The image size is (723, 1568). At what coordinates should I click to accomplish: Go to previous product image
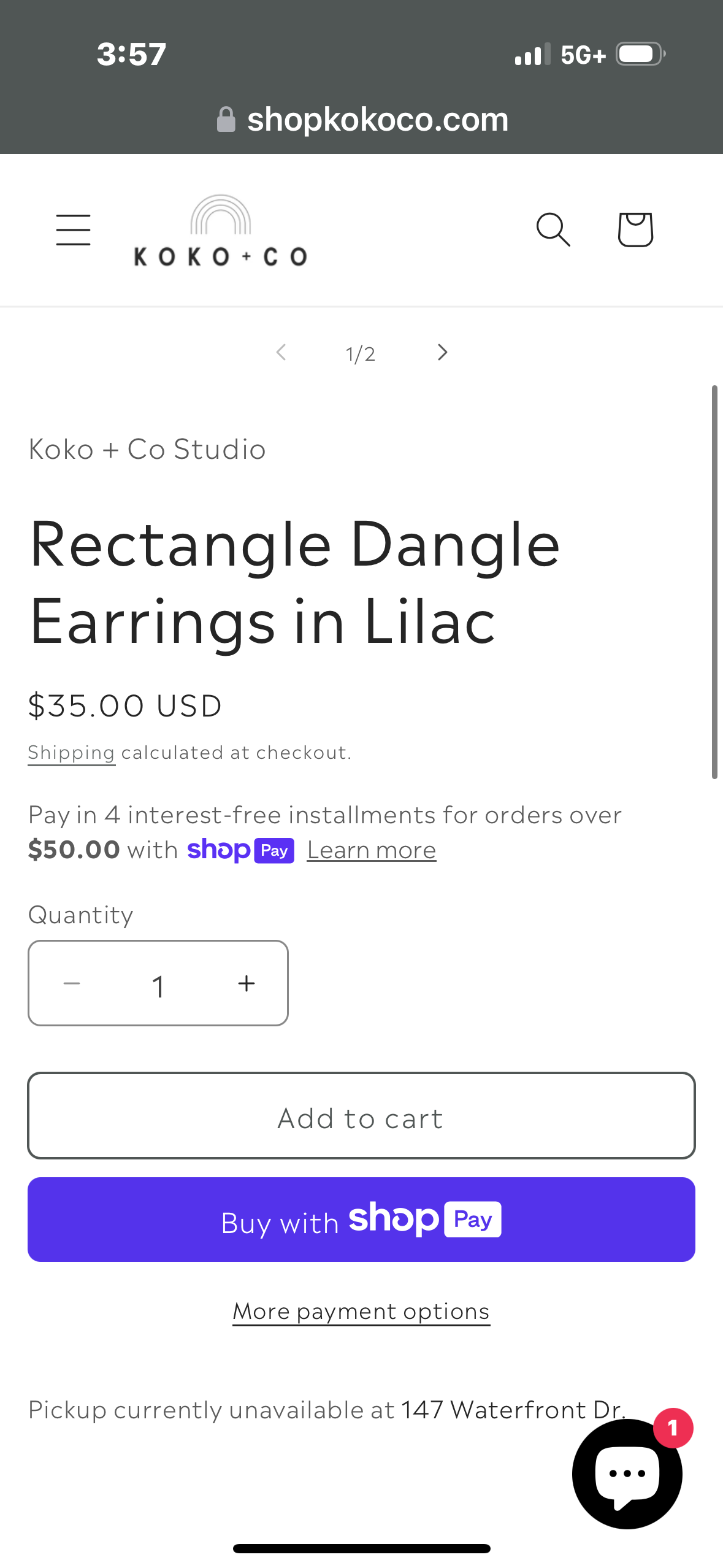(281, 352)
